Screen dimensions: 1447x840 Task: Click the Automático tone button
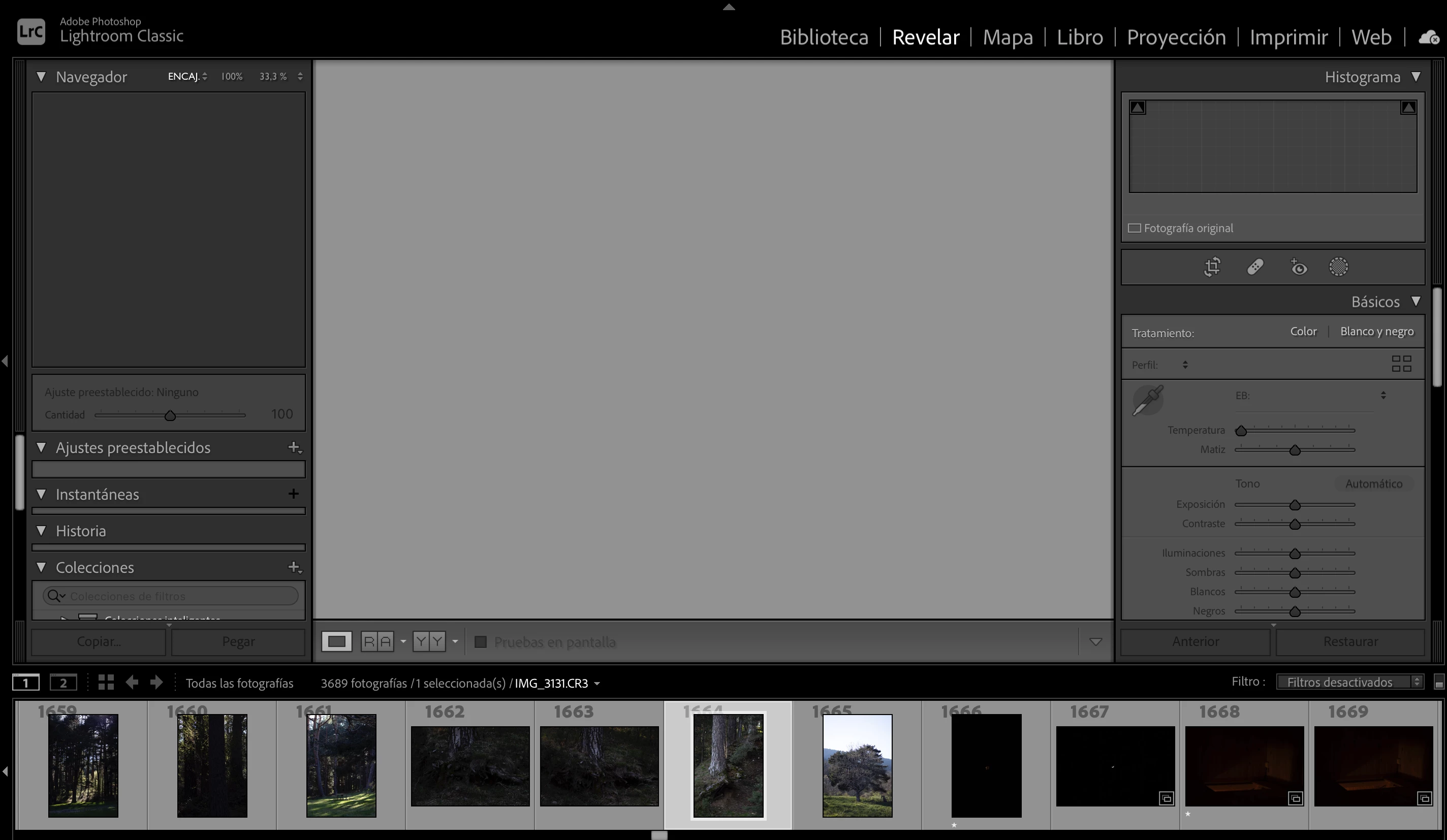[1373, 483]
